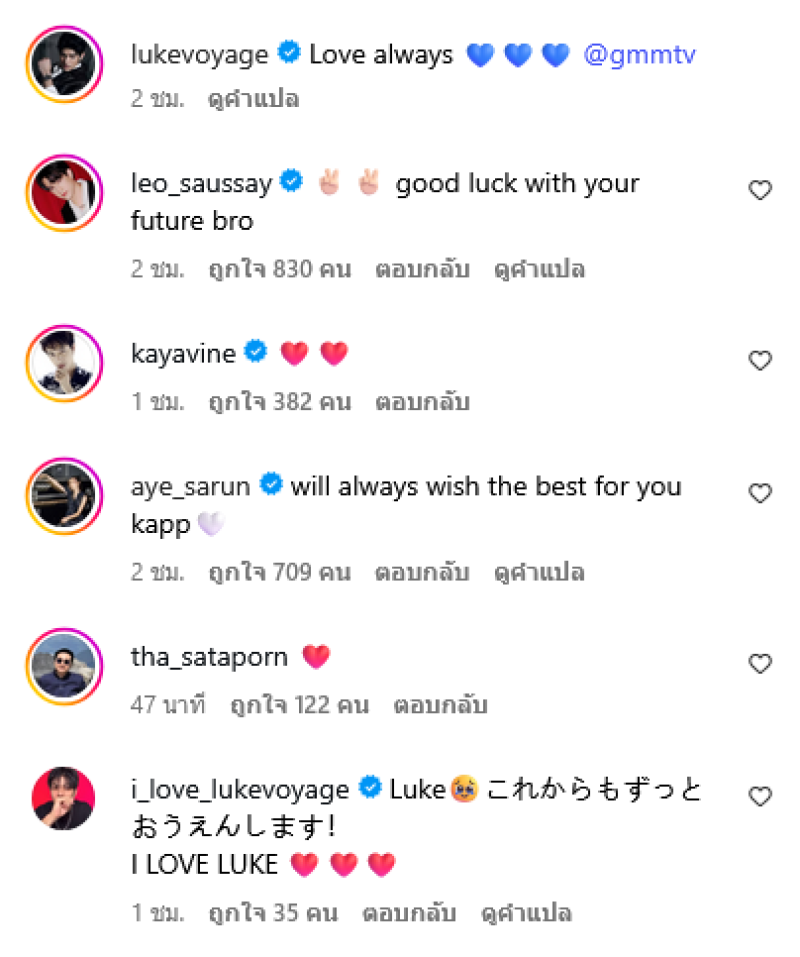Viewport: 800px width, 957px height.
Task: Reply to leo_saussay's comment
Action: (422, 269)
